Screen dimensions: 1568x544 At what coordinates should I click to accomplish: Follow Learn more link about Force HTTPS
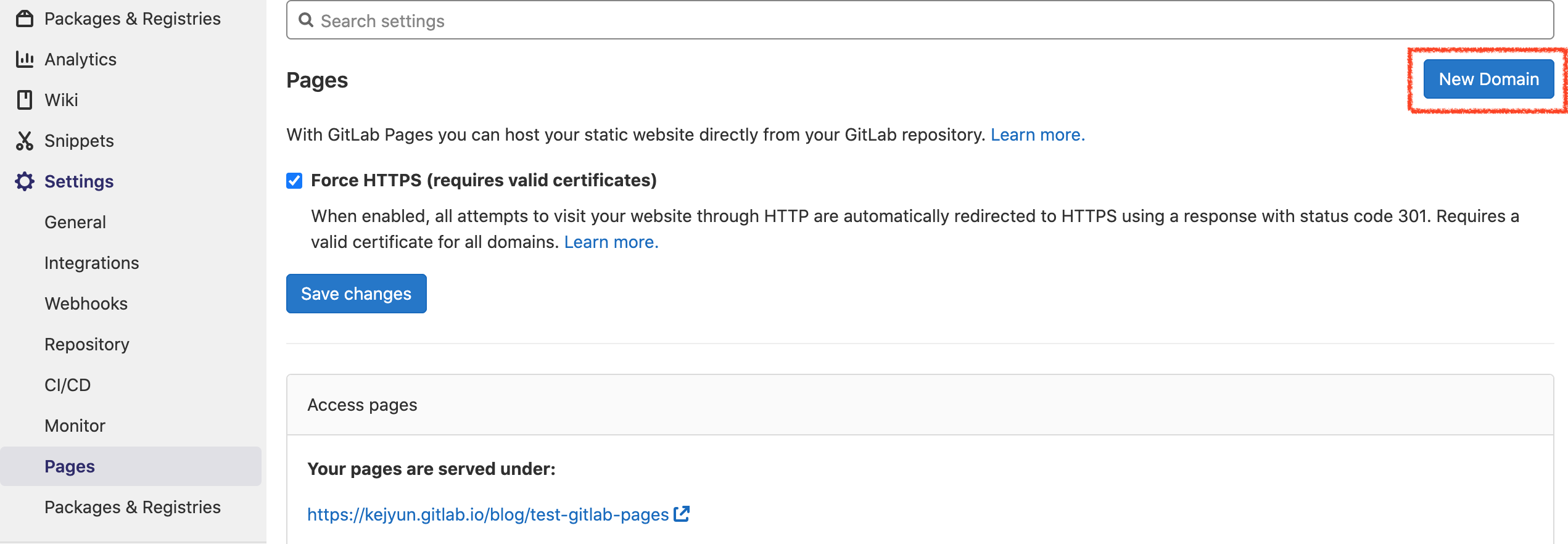611,242
